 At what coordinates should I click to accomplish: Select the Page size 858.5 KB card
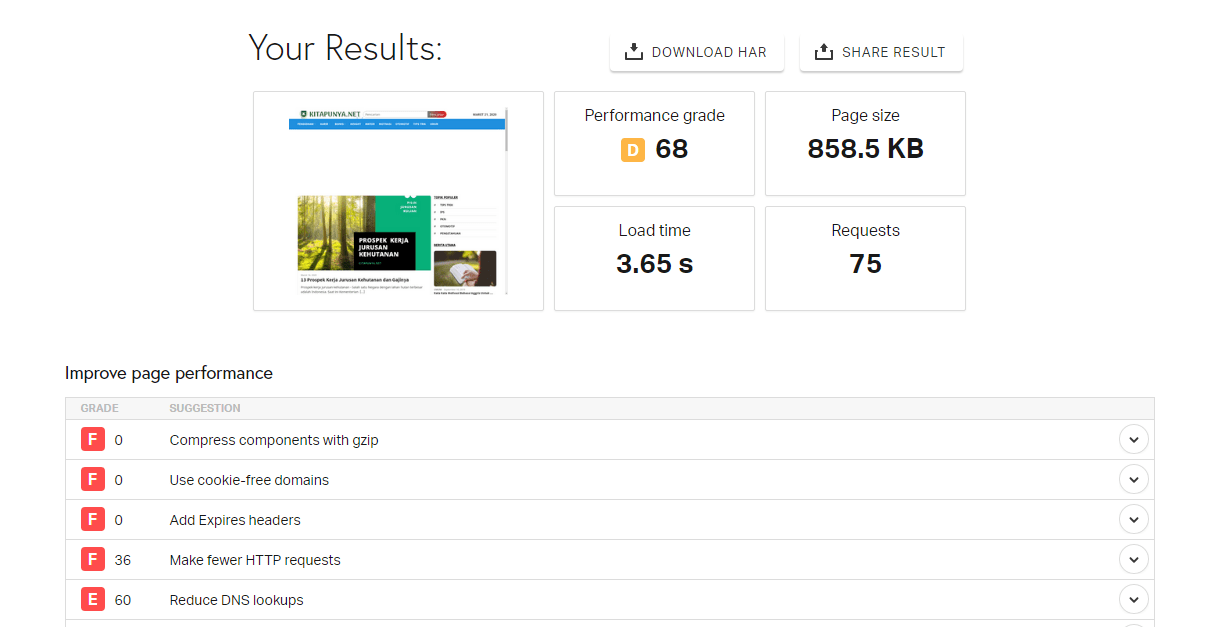(x=865, y=143)
